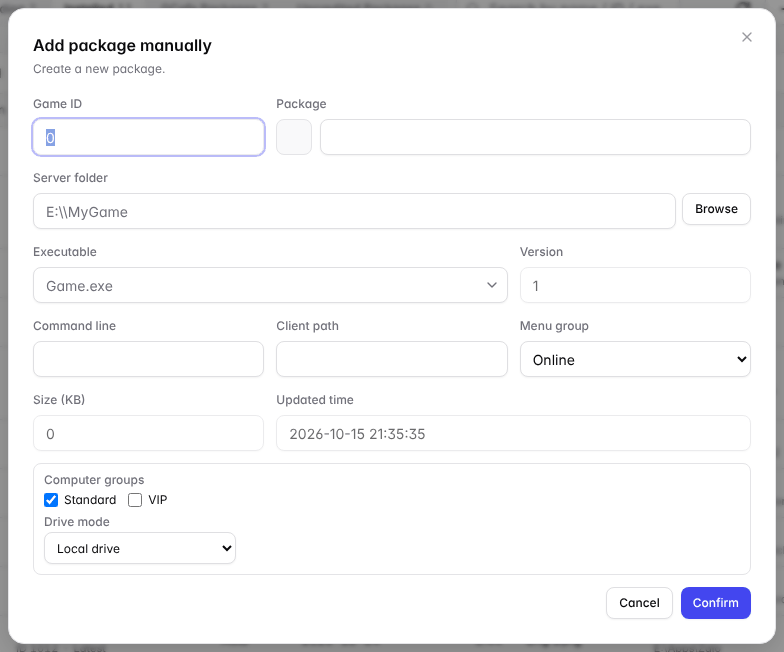Click the Client path input field

(x=392, y=359)
